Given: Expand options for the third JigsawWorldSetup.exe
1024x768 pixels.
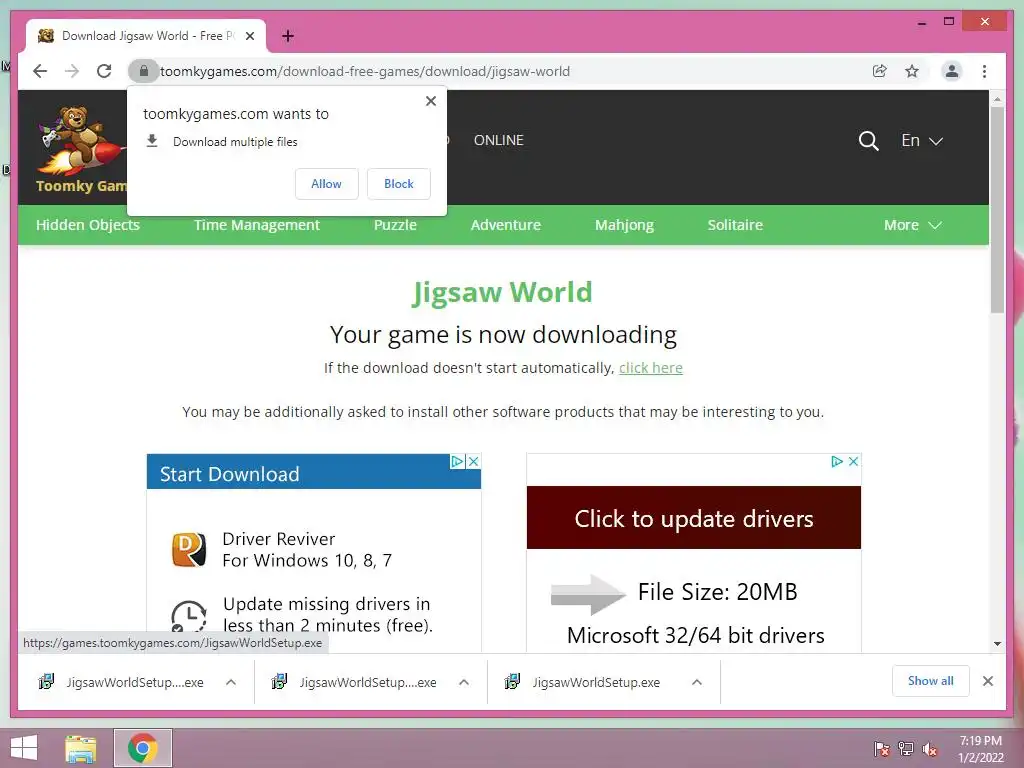Looking at the screenshot, I should pos(697,682).
